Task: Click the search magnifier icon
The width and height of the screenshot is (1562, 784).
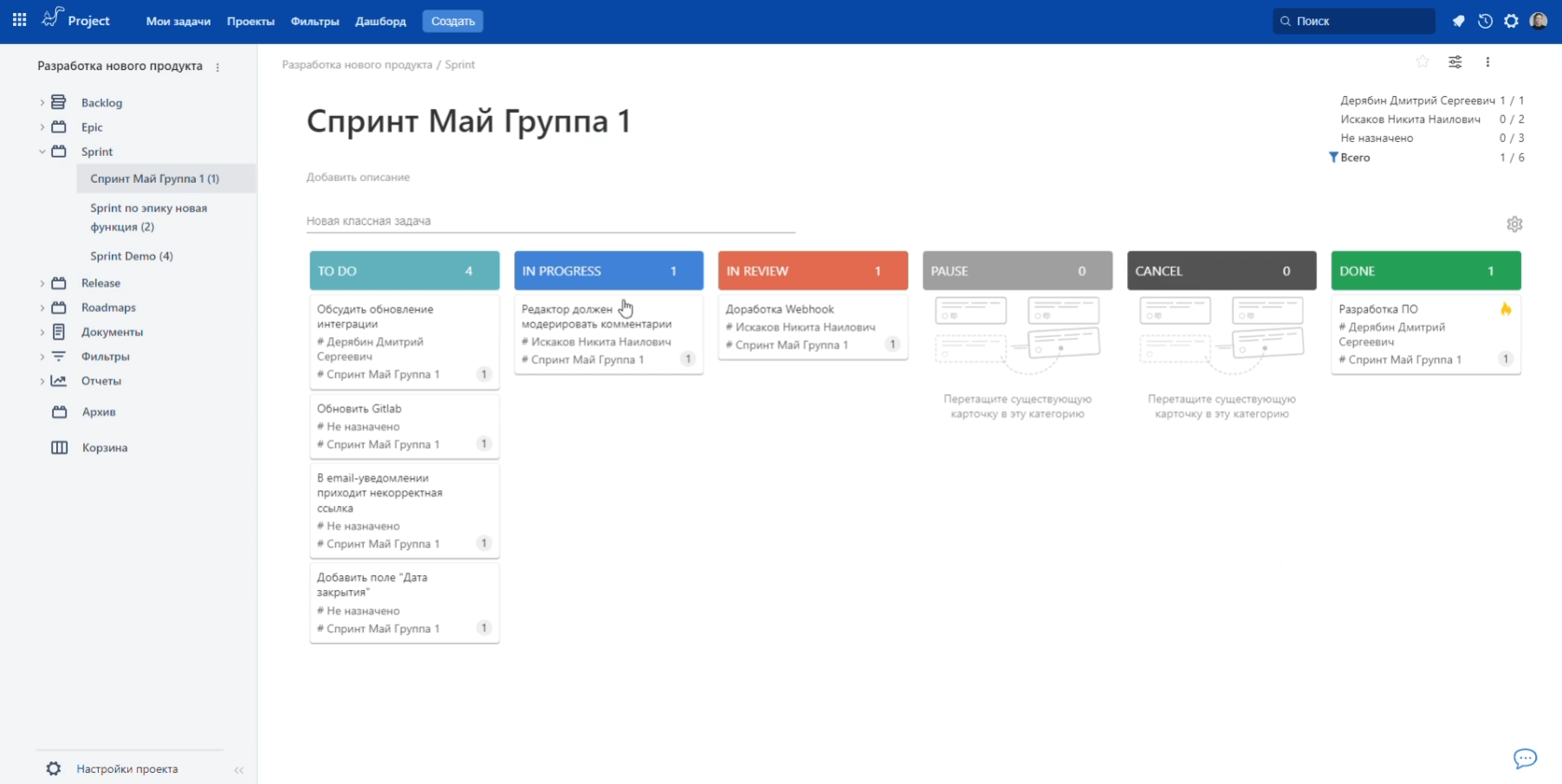Action: (1286, 21)
